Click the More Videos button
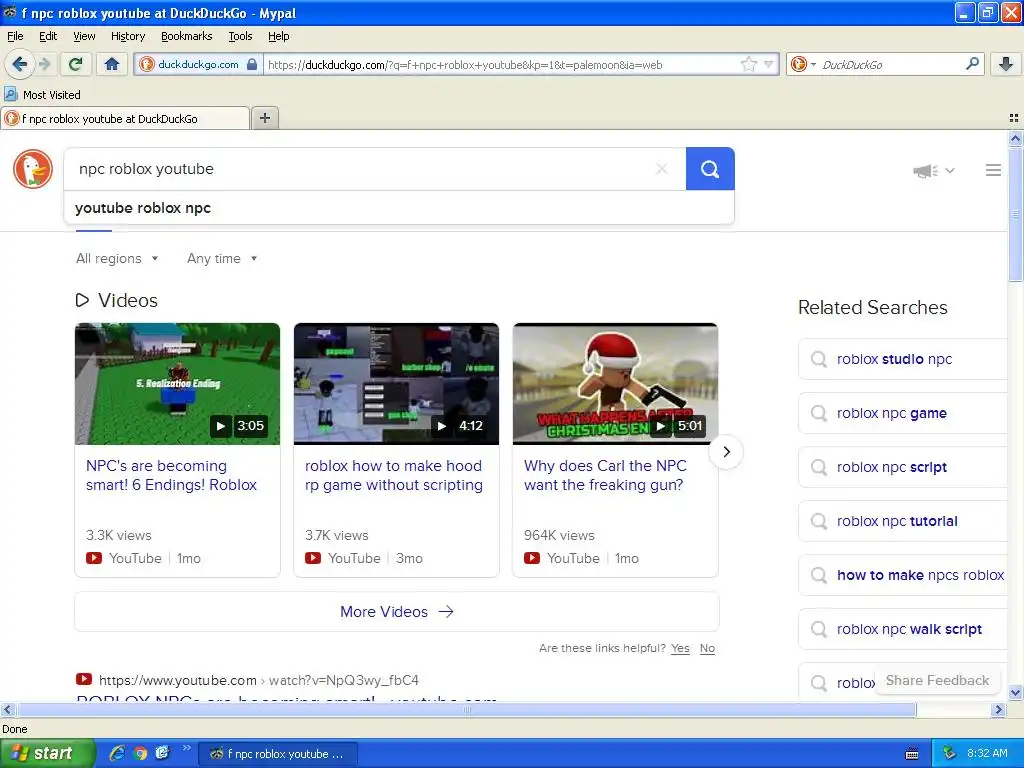 click(x=397, y=611)
